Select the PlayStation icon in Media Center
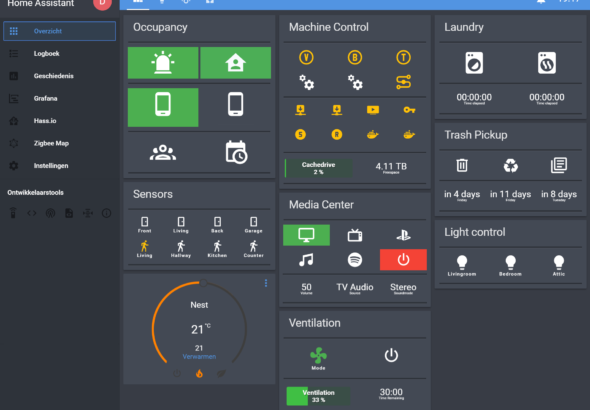 pyautogui.click(x=403, y=235)
